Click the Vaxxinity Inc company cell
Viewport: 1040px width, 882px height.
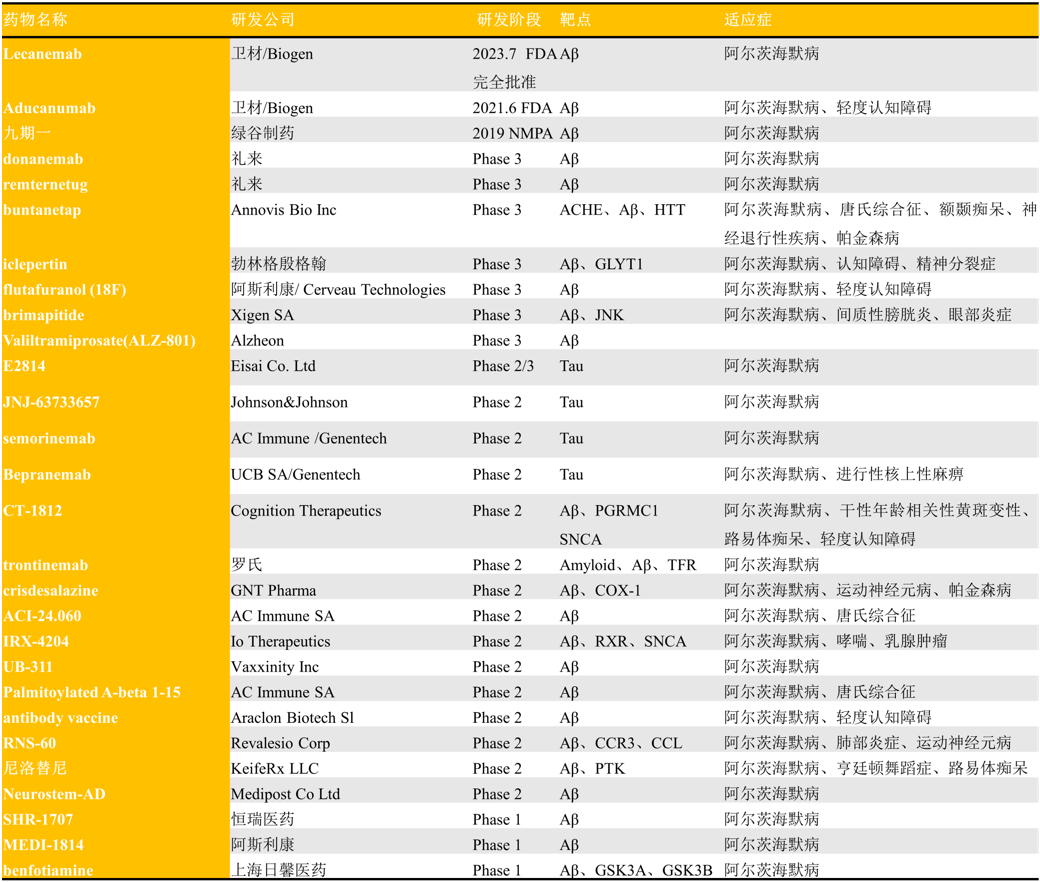275,667
